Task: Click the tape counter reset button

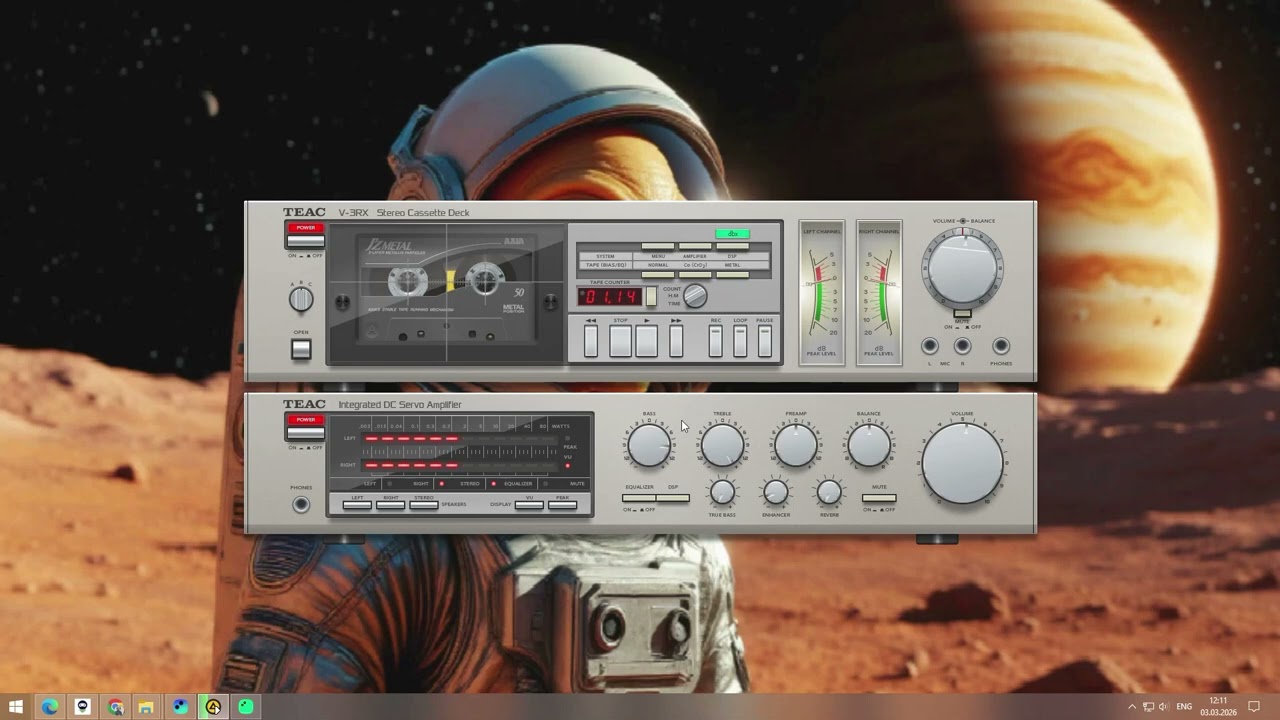Action: pyautogui.click(x=651, y=296)
